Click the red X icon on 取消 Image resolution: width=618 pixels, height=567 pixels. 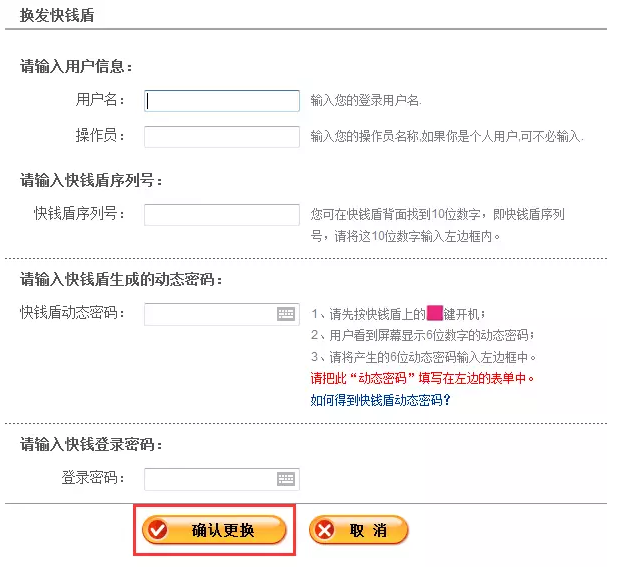pos(325,530)
